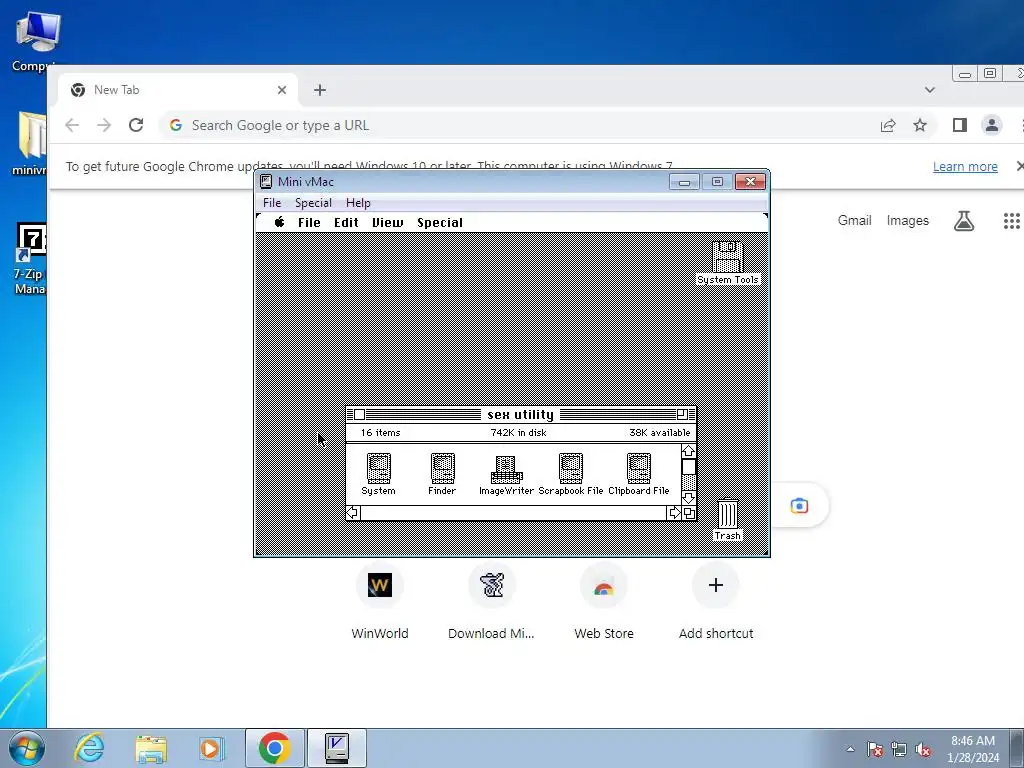1024x768 pixels.
Task: Select the Scrapbook File icon
Action: [x=571, y=469]
